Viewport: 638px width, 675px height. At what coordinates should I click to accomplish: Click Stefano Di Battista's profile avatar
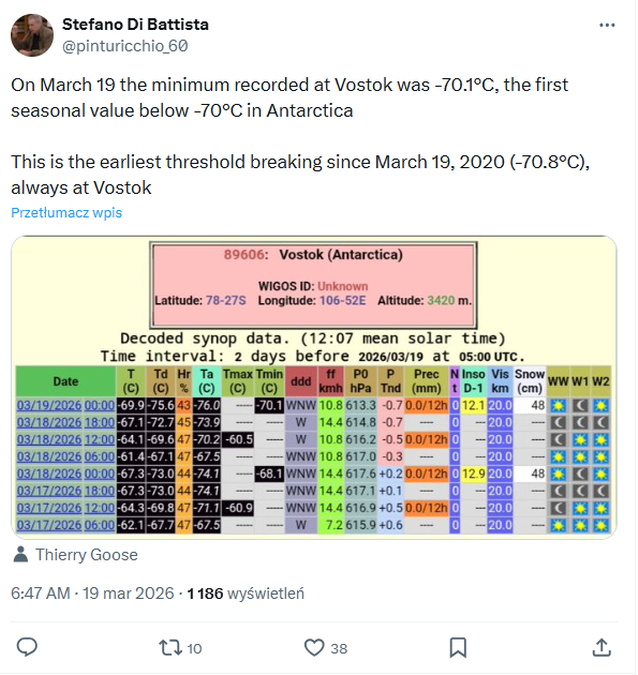click(x=33, y=35)
